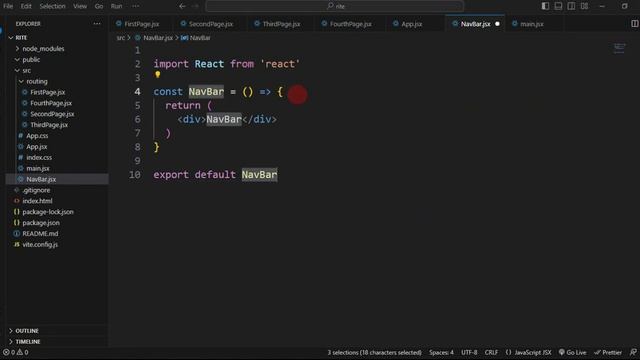Open the View menu
The width and height of the screenshot is (640, 360).
click(x=80, y=6)
